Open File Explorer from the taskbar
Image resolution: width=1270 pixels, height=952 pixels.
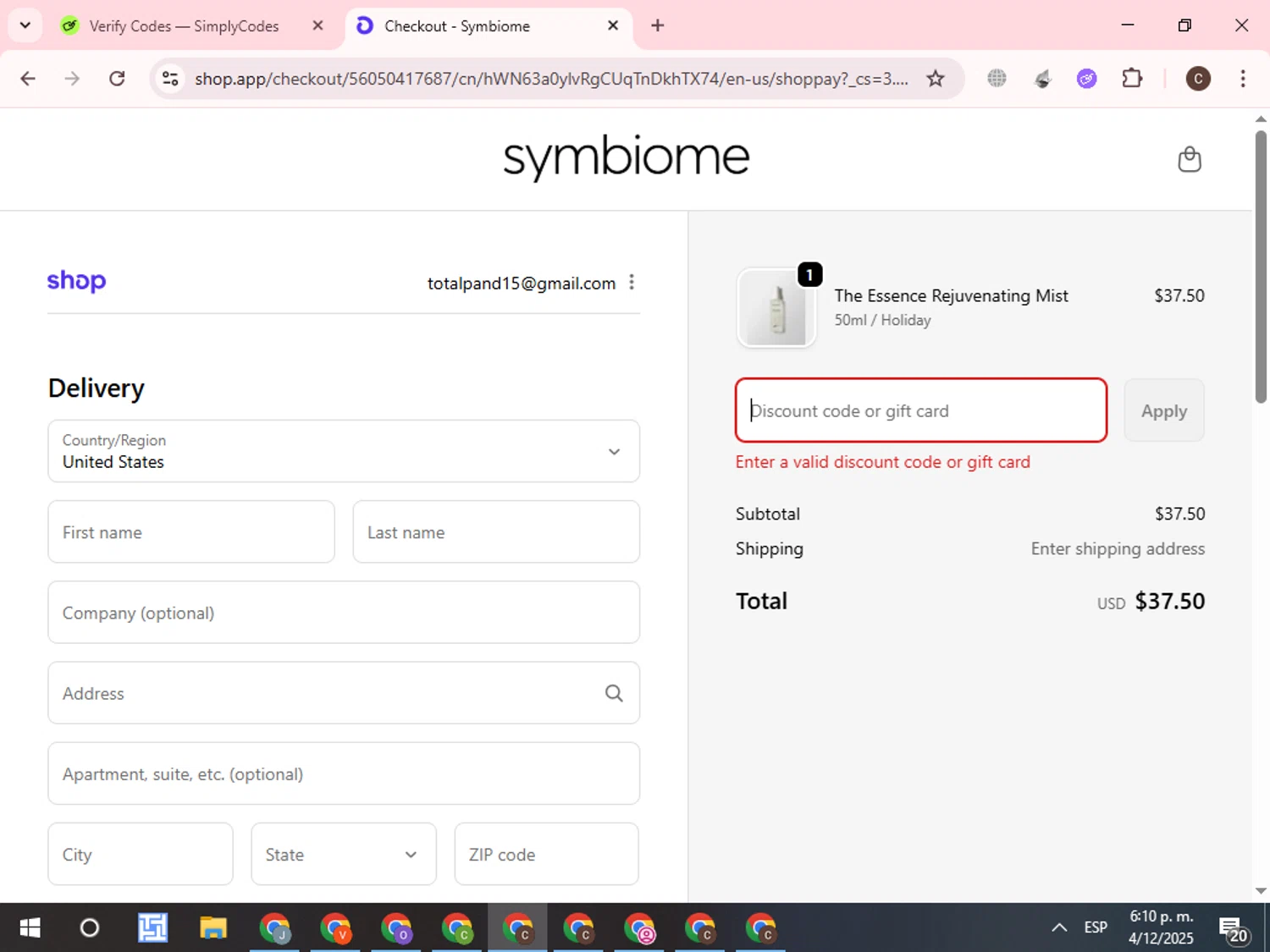[x=213, y=928]
